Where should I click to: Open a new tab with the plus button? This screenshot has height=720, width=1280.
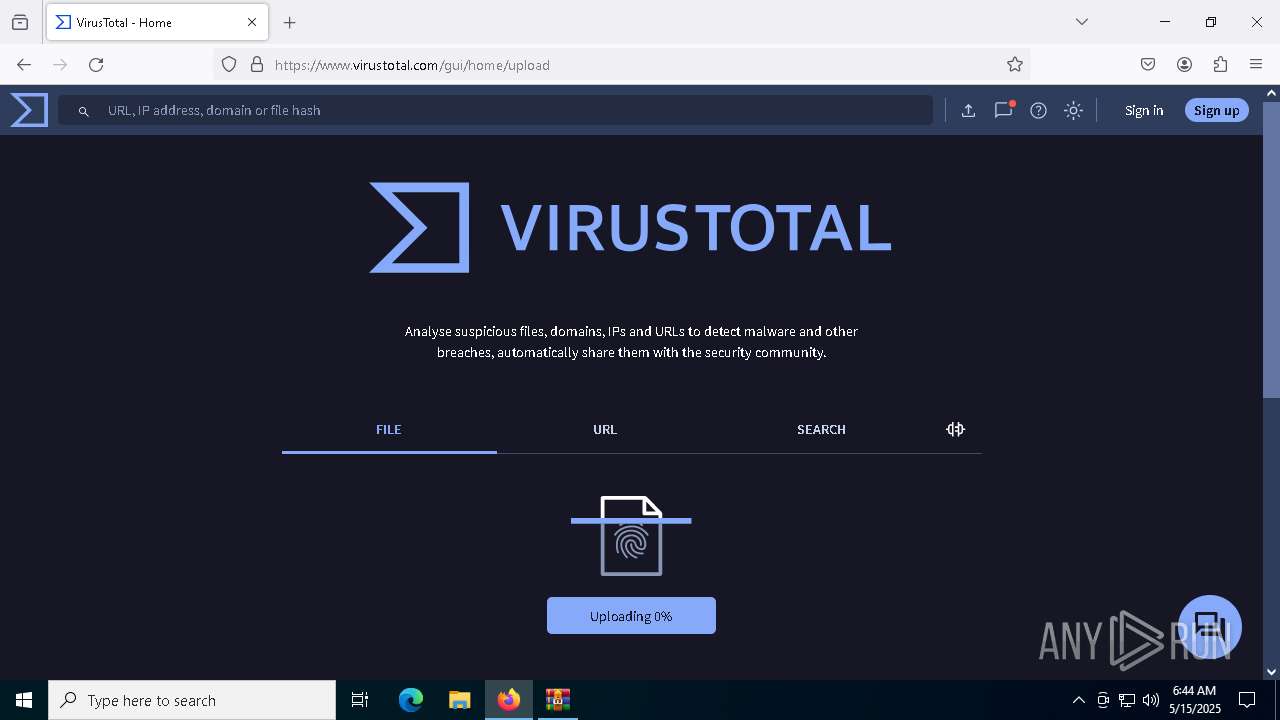(x=290, y=22)
